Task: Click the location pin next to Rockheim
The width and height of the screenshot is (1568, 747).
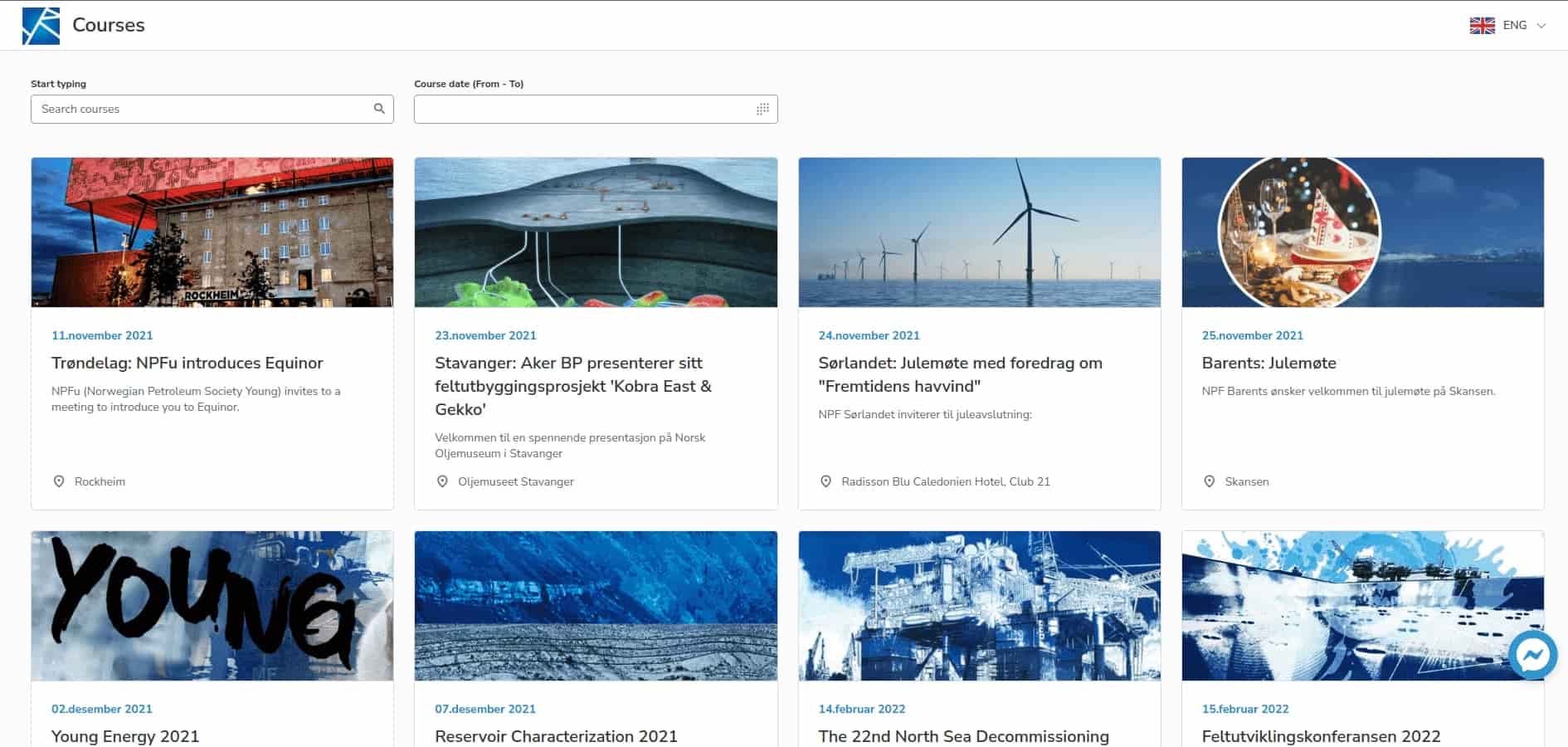Action: coord(59,481)
